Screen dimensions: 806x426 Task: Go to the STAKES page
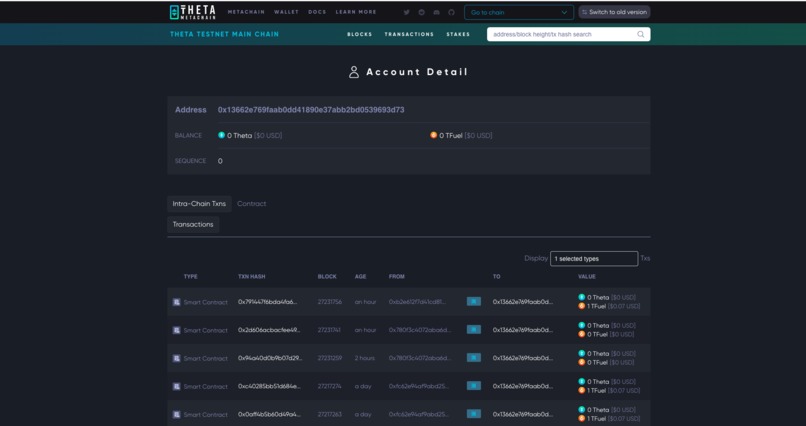point(458,34)
